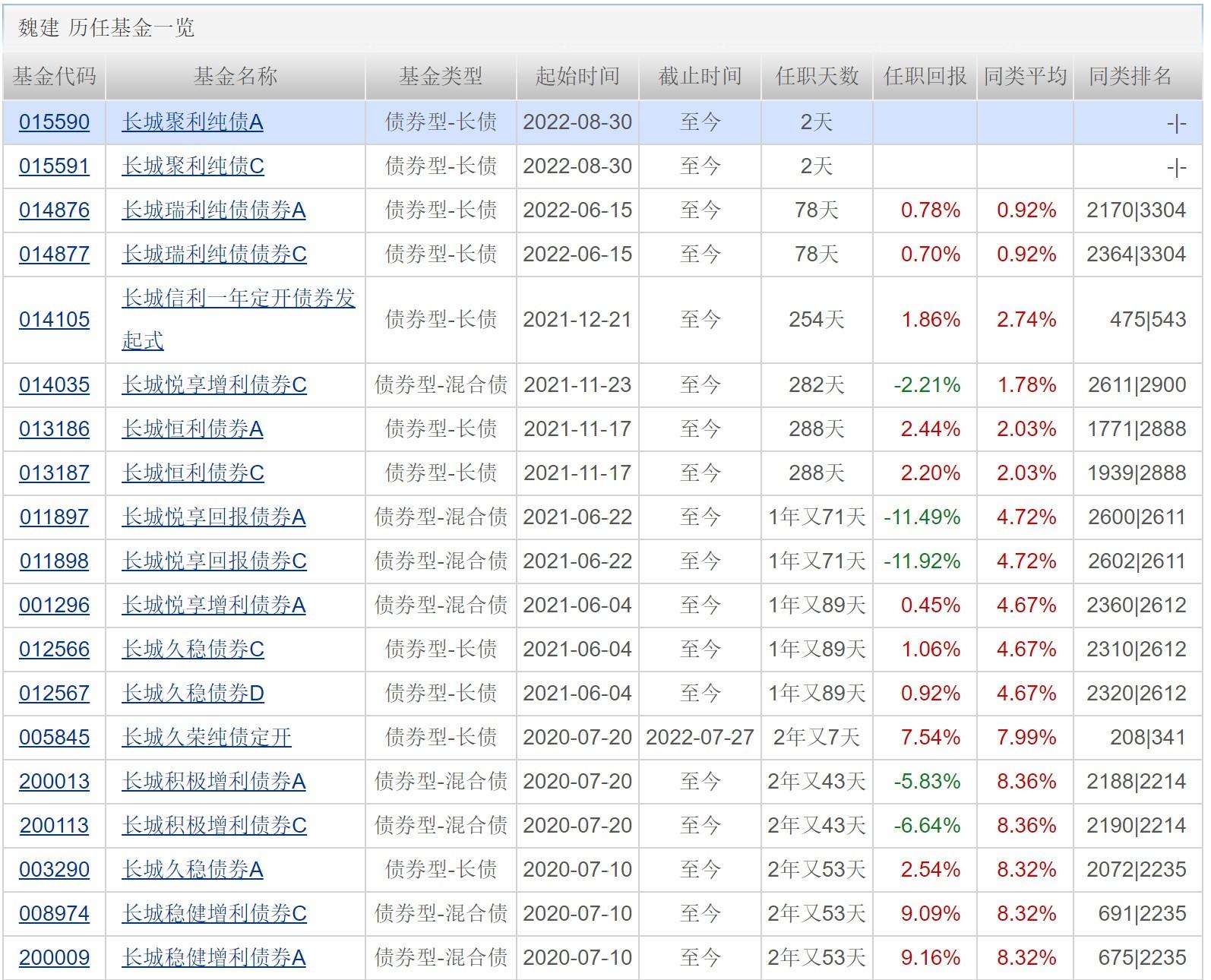
Task: Open fund 长城瑞利纯债债券A
Action: tap(213, 210)
